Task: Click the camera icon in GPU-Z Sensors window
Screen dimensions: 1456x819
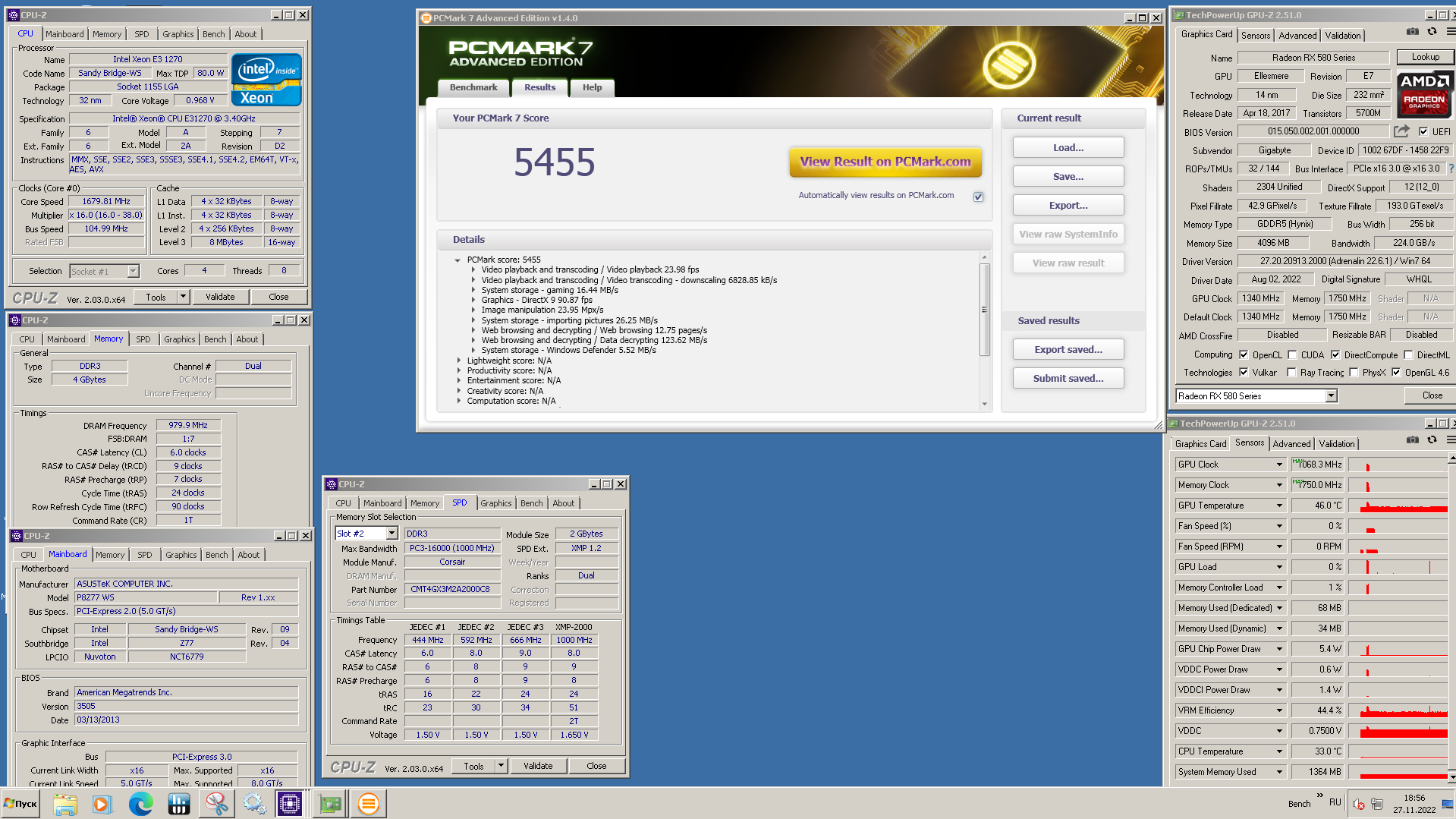Action: [x=1412, y=440]
